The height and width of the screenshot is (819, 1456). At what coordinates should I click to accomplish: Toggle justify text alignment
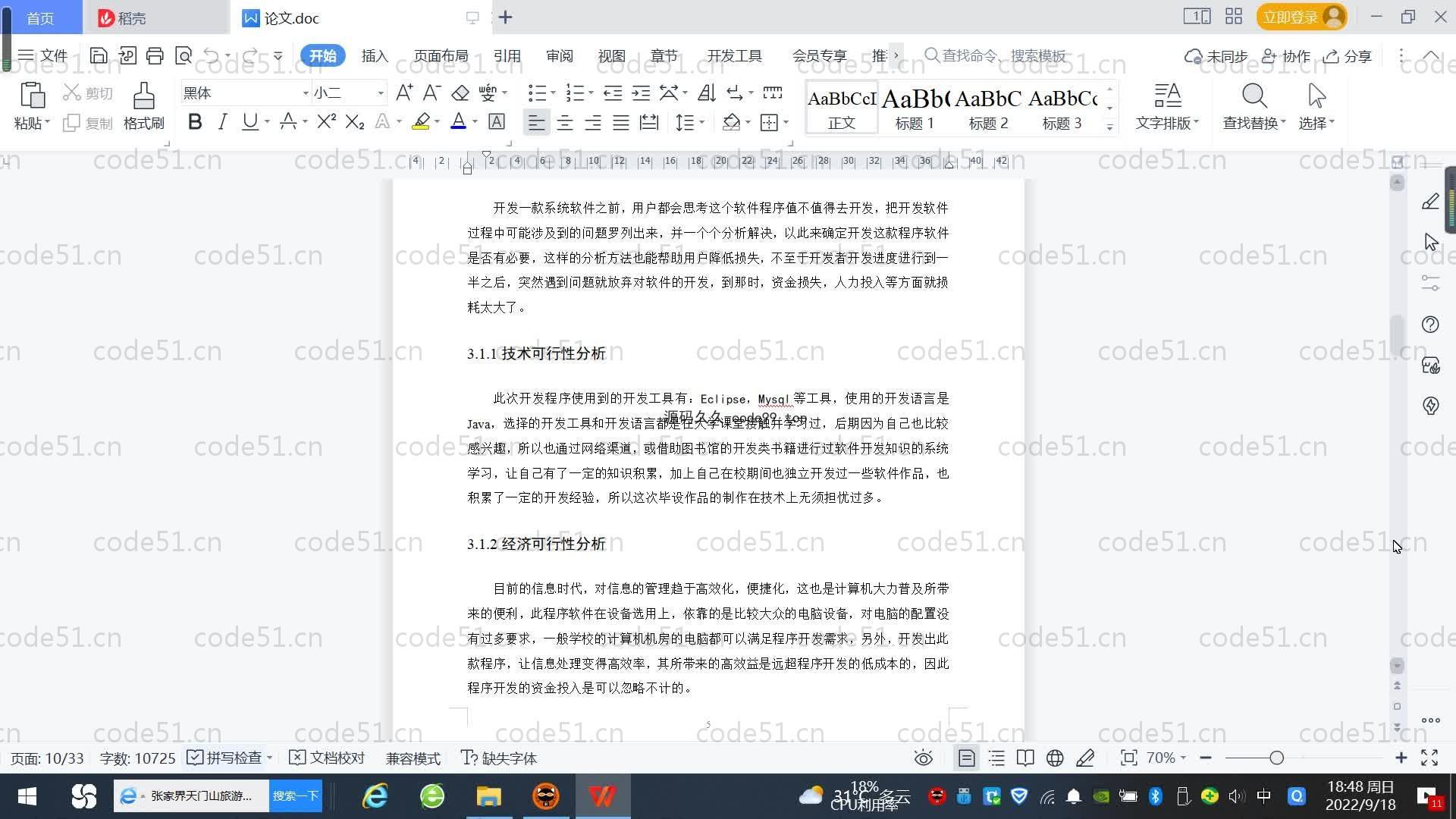[x=620, y=121]
